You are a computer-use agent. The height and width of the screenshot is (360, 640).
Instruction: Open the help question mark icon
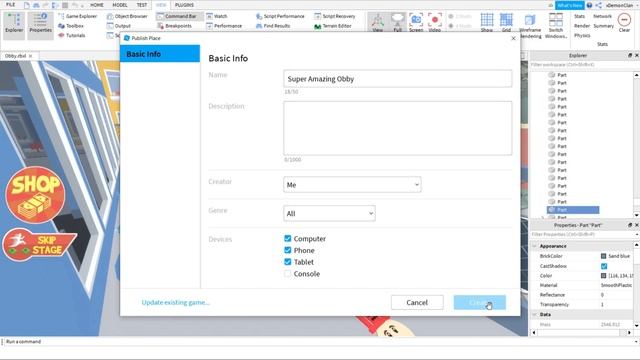tap(589, 5)
